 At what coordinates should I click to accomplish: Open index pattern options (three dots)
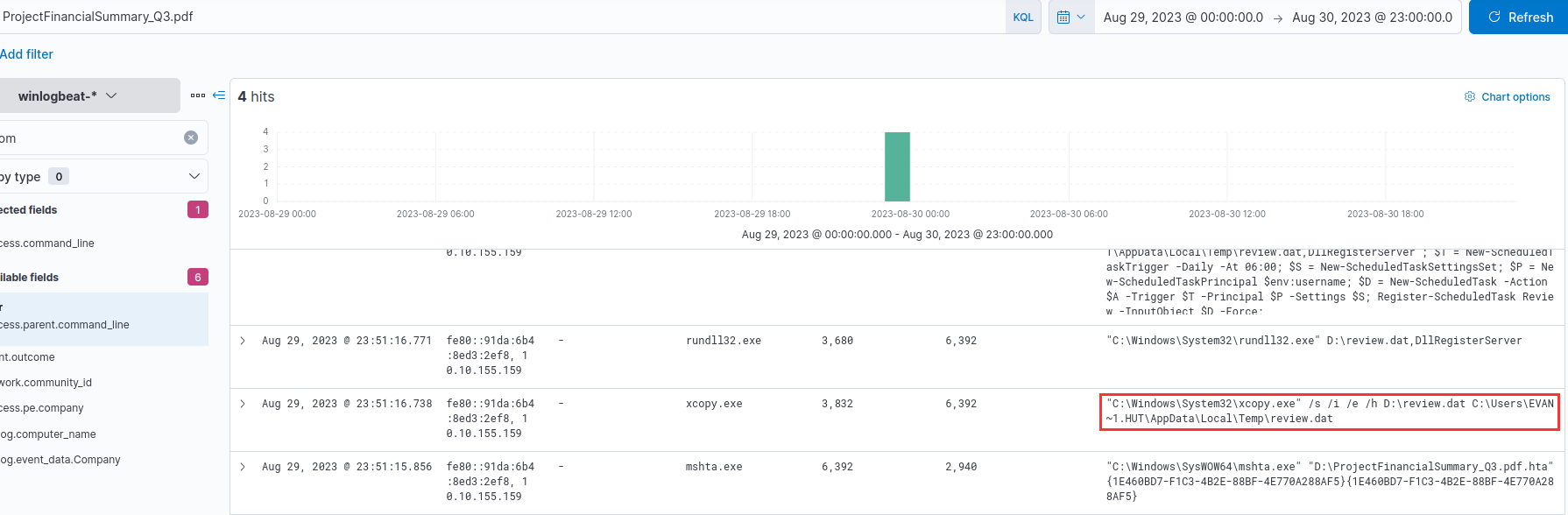click(198, 95)
